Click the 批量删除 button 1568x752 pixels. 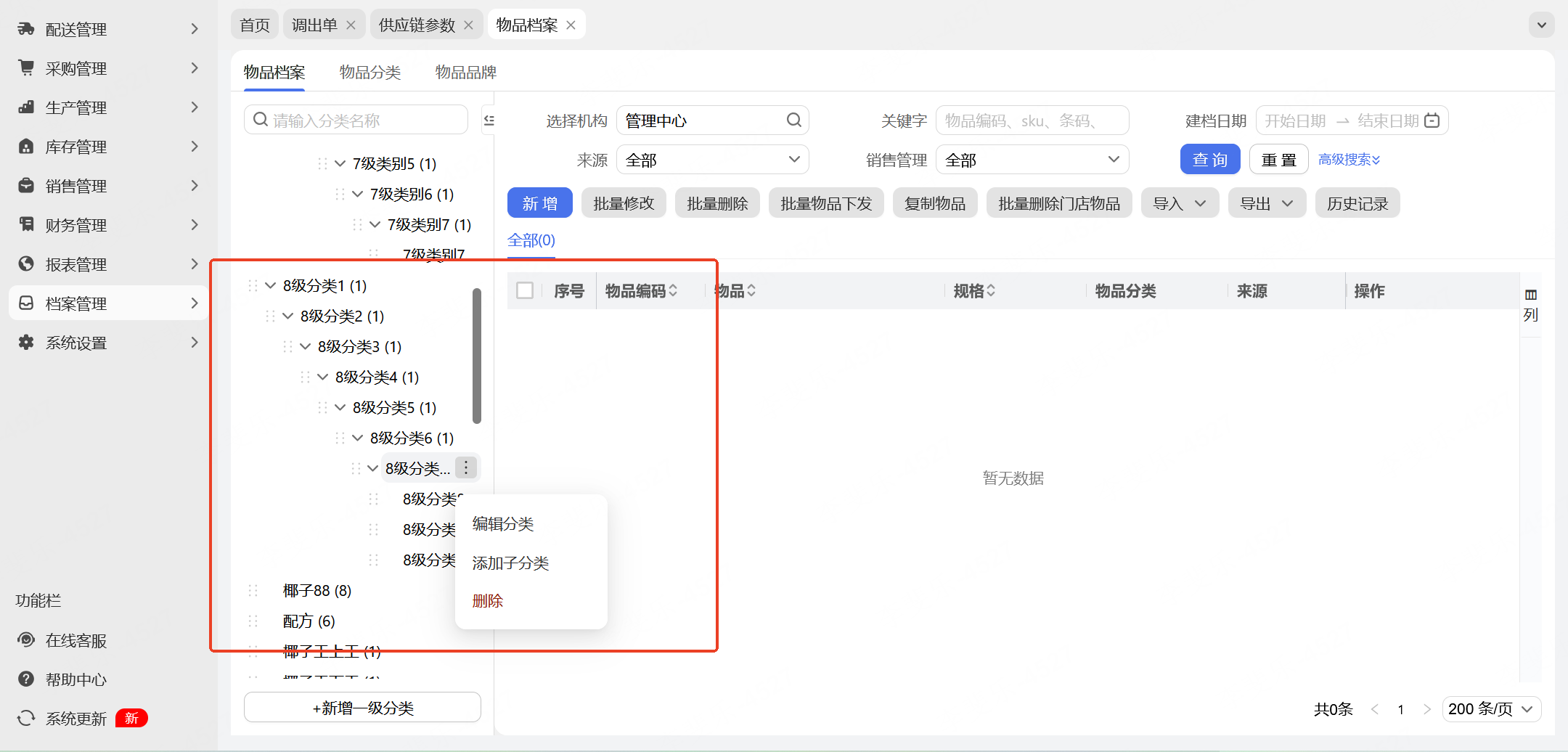tap(717, 203)
